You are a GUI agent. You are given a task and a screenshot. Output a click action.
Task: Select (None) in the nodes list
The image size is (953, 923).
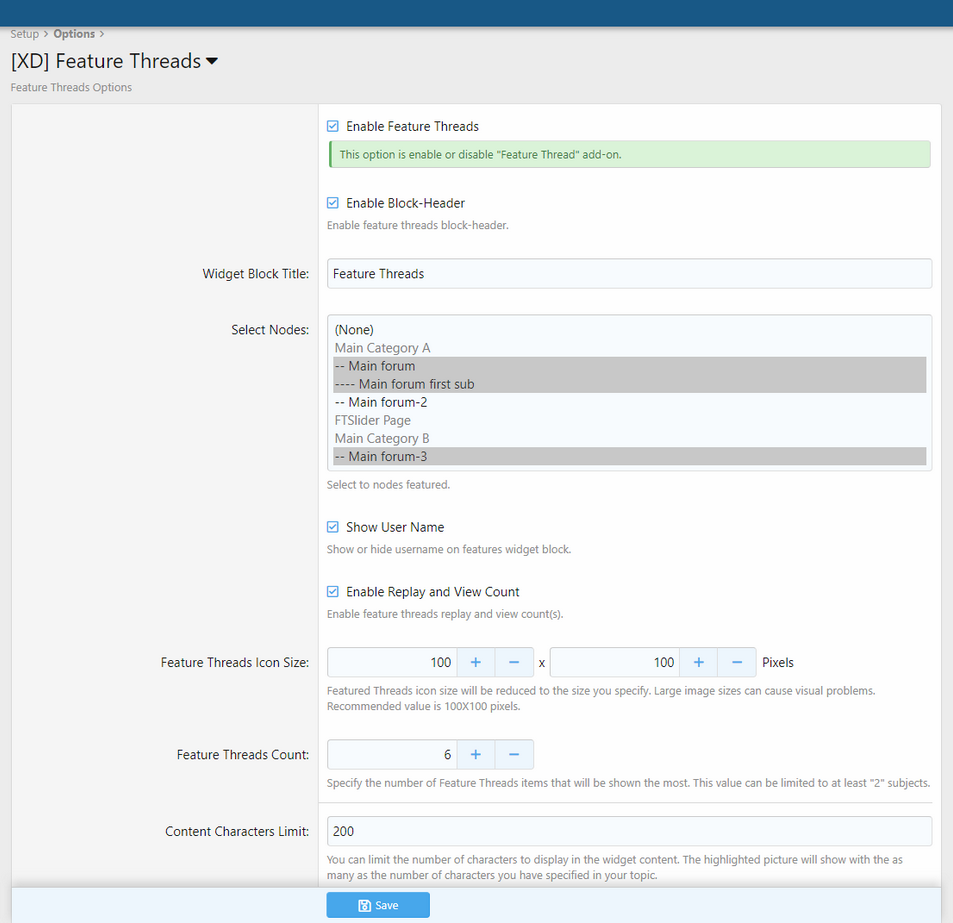tap(354, 330)
